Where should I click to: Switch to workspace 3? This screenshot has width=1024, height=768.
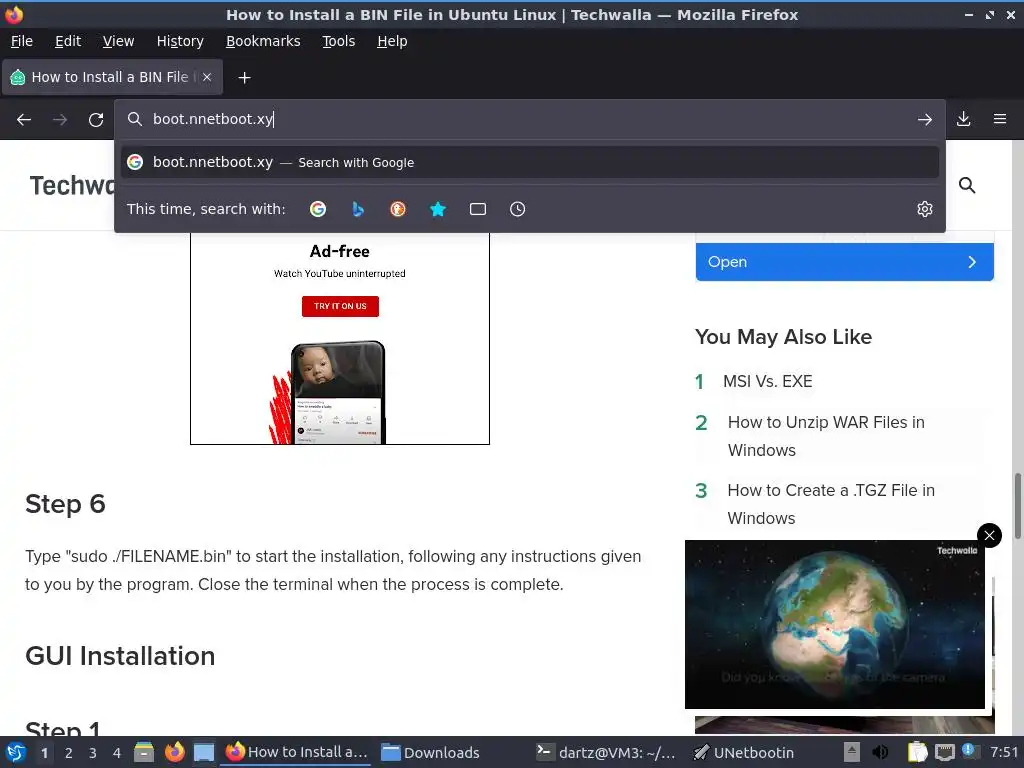pos(93,753)
